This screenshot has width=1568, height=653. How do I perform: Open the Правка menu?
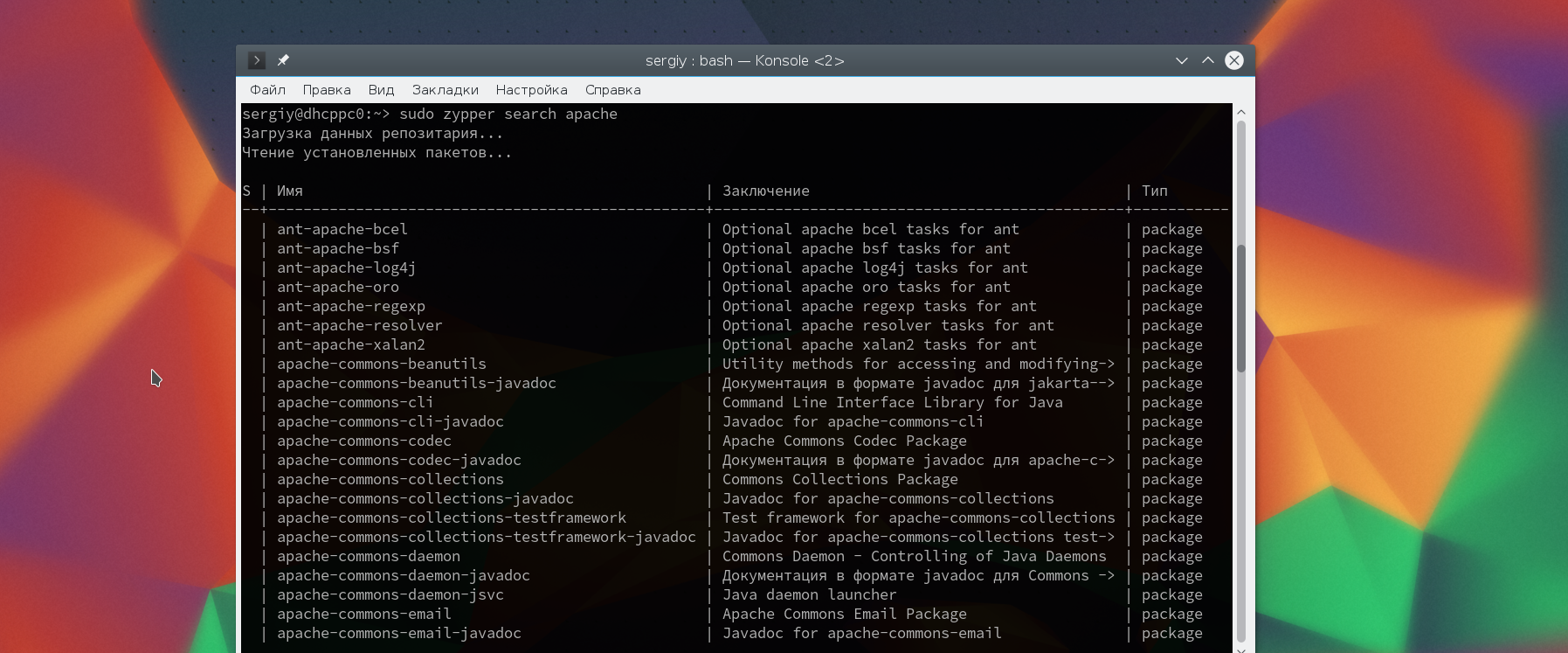pos(327,90)
